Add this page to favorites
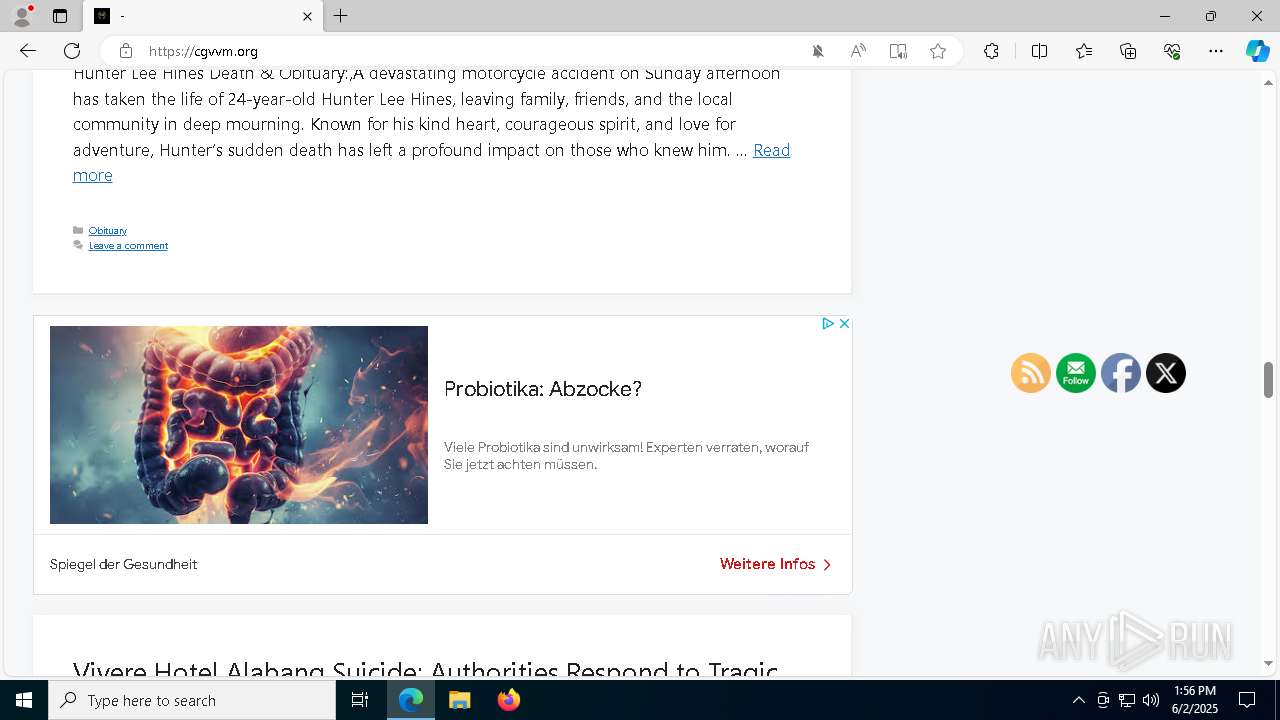This screenshot has width=1280, height=720. pyautogui.click(x=938, y=51)
